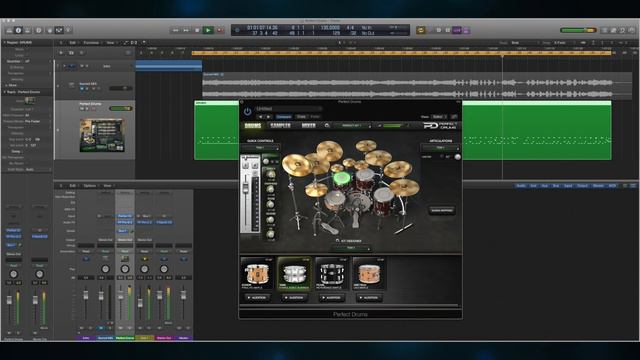
Task: Record-enable the Perfect Drums track
Action: [93, 109]
